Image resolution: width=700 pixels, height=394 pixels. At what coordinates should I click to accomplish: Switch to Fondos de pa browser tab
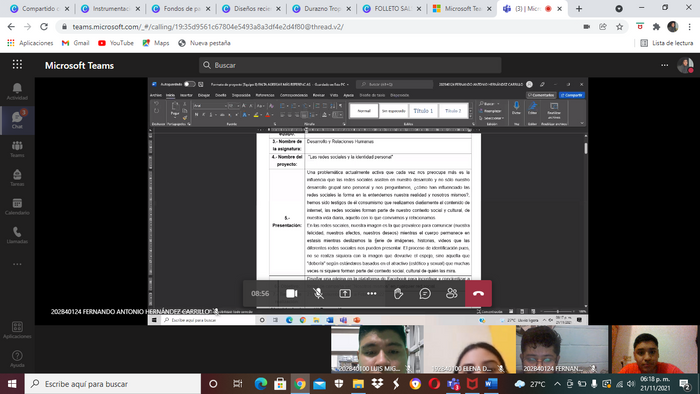(180, 8)
